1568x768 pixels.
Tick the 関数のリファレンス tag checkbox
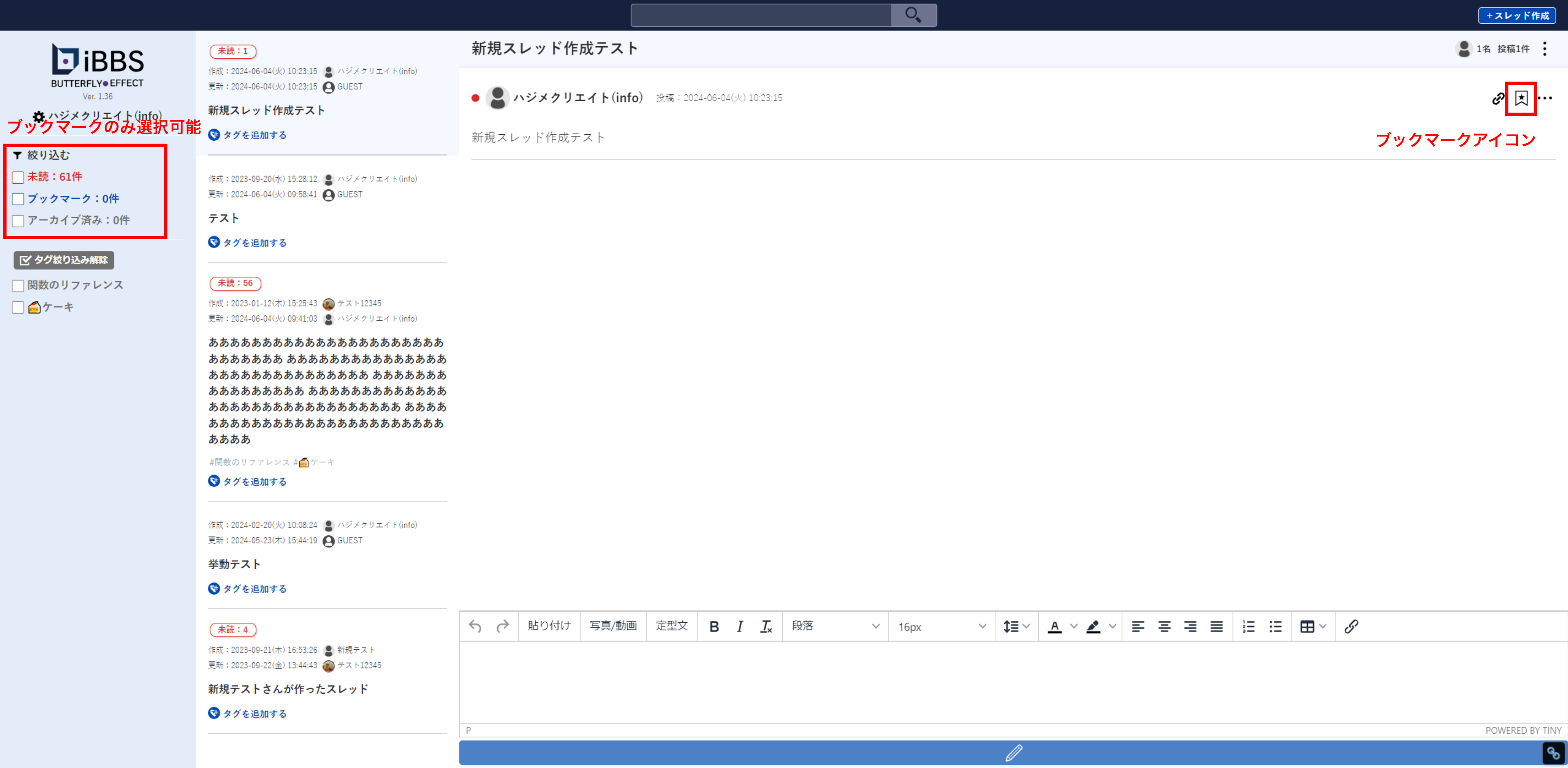[18, 286]
